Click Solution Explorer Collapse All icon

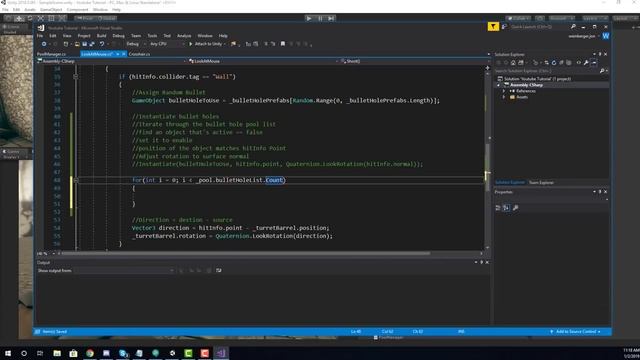[x=561, y=63]
